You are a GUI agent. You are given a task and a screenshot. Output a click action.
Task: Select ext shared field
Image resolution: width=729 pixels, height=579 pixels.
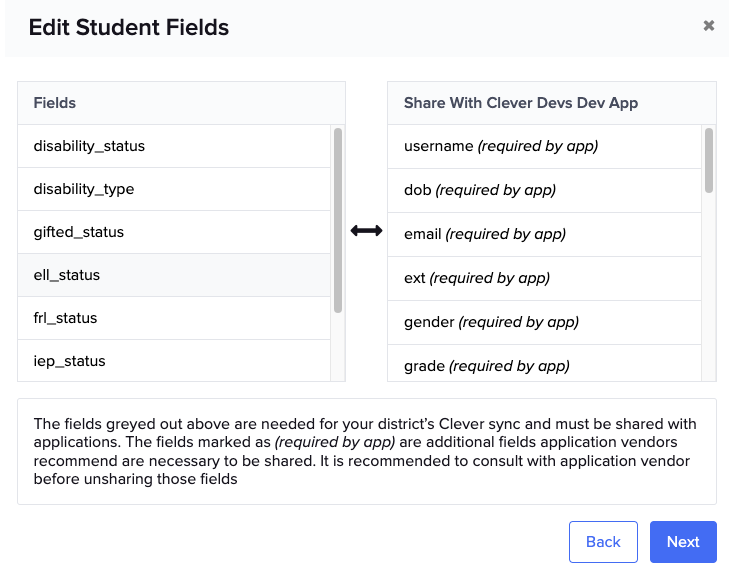[544, 279]
